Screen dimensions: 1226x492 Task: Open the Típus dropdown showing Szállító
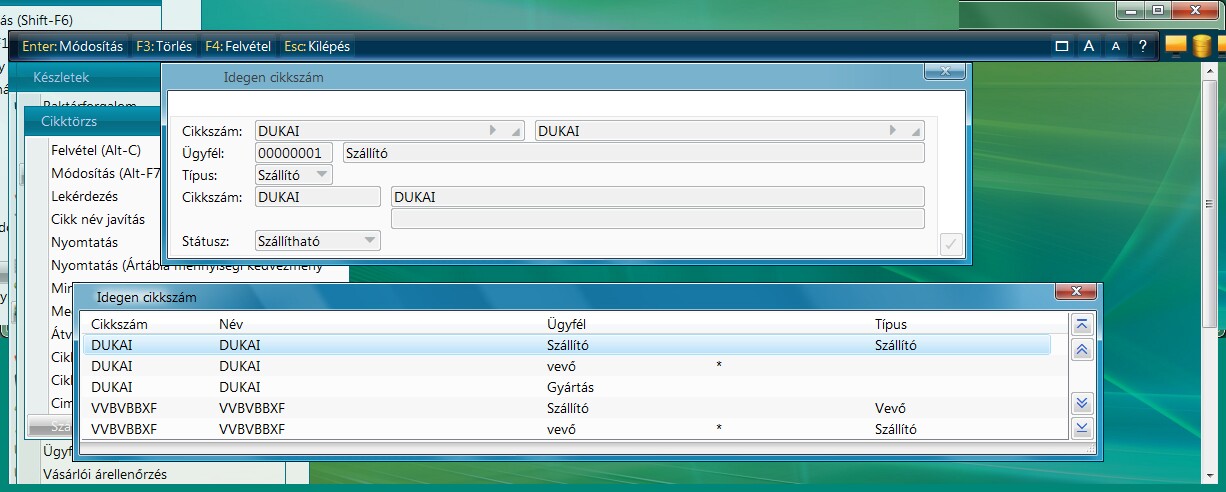[294, 175]
